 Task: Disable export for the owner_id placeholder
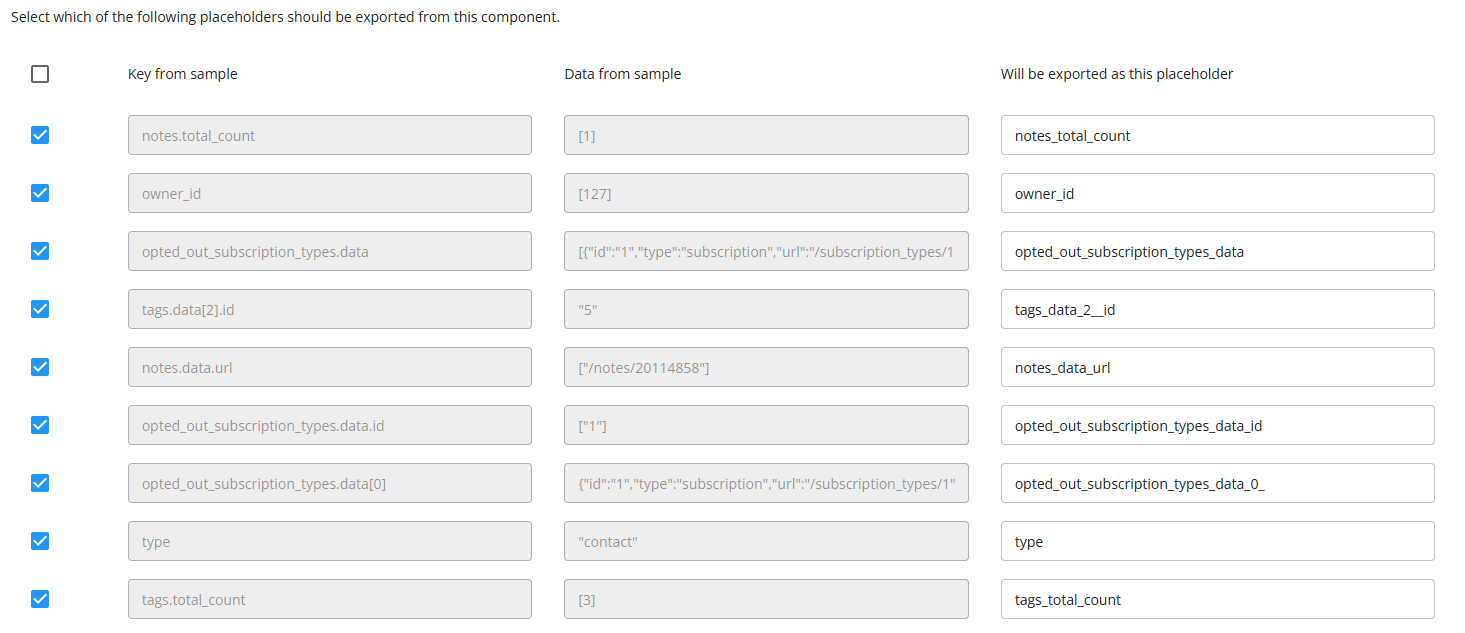click(x=39, y=192)
